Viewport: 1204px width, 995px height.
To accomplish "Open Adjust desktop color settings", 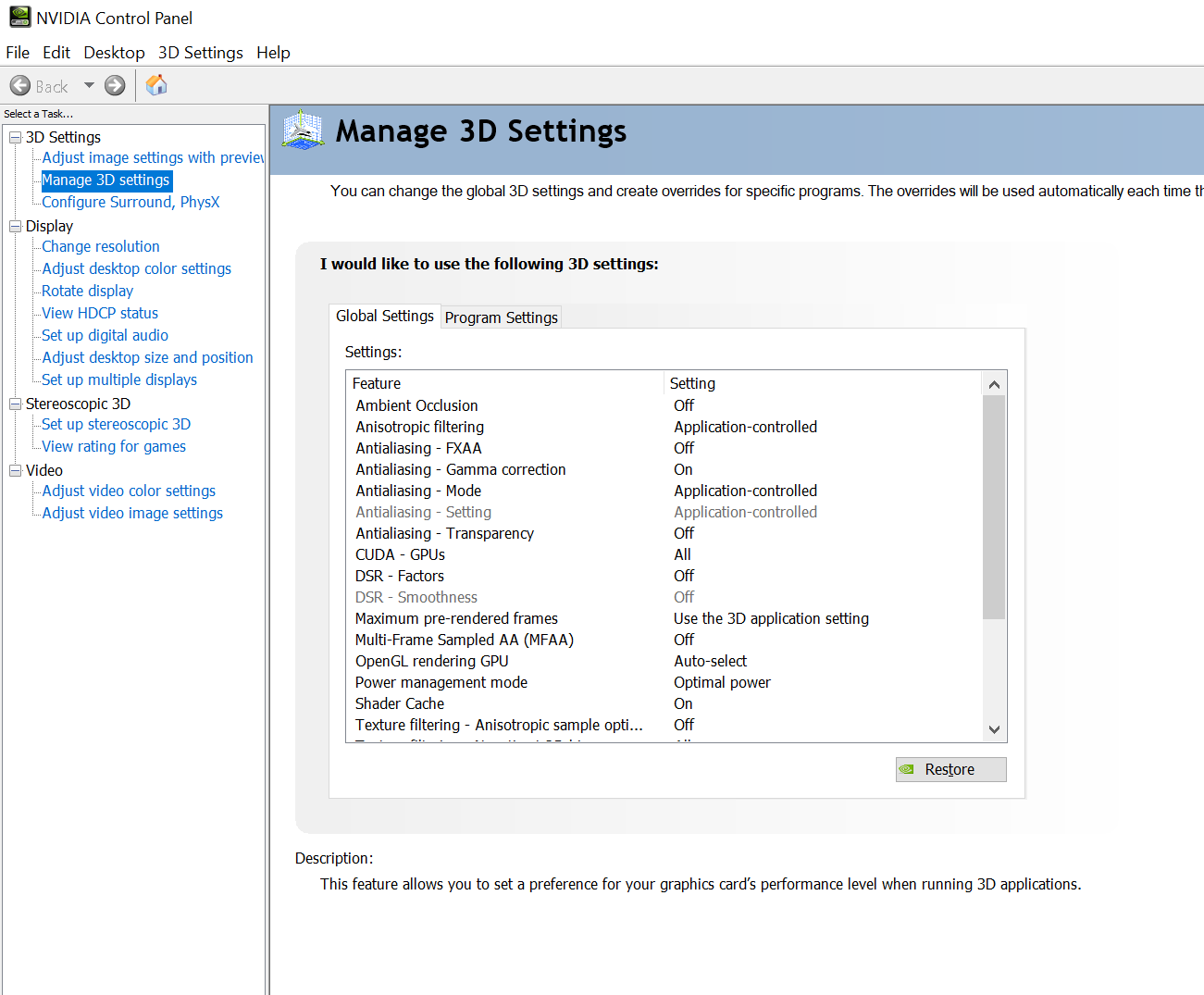I will click(x=137, y=268).
